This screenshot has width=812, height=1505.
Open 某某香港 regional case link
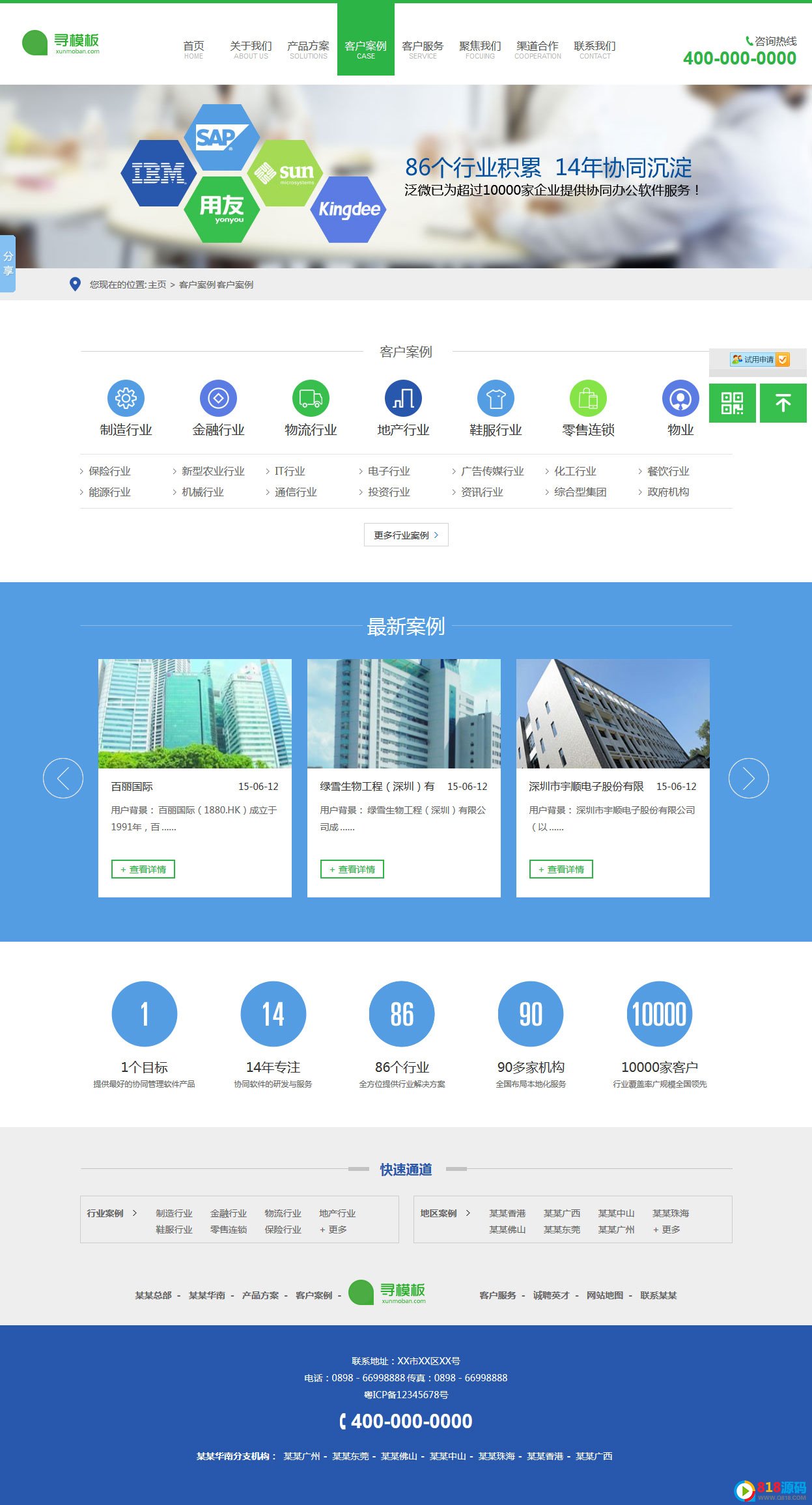[507, 1213]
